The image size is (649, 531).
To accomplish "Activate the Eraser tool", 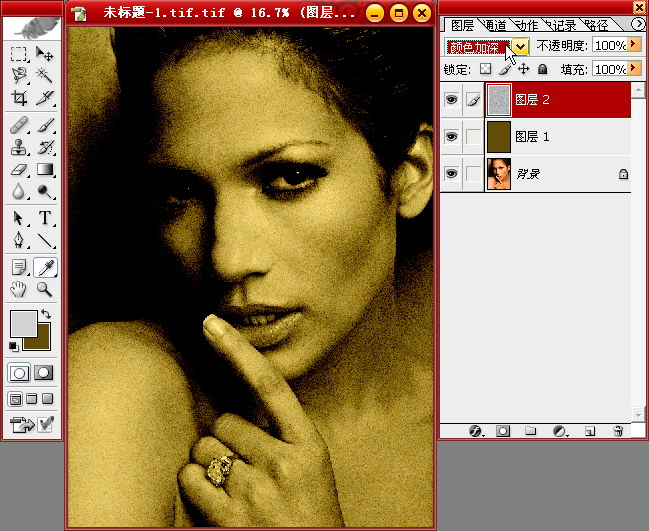I will 19,169.
